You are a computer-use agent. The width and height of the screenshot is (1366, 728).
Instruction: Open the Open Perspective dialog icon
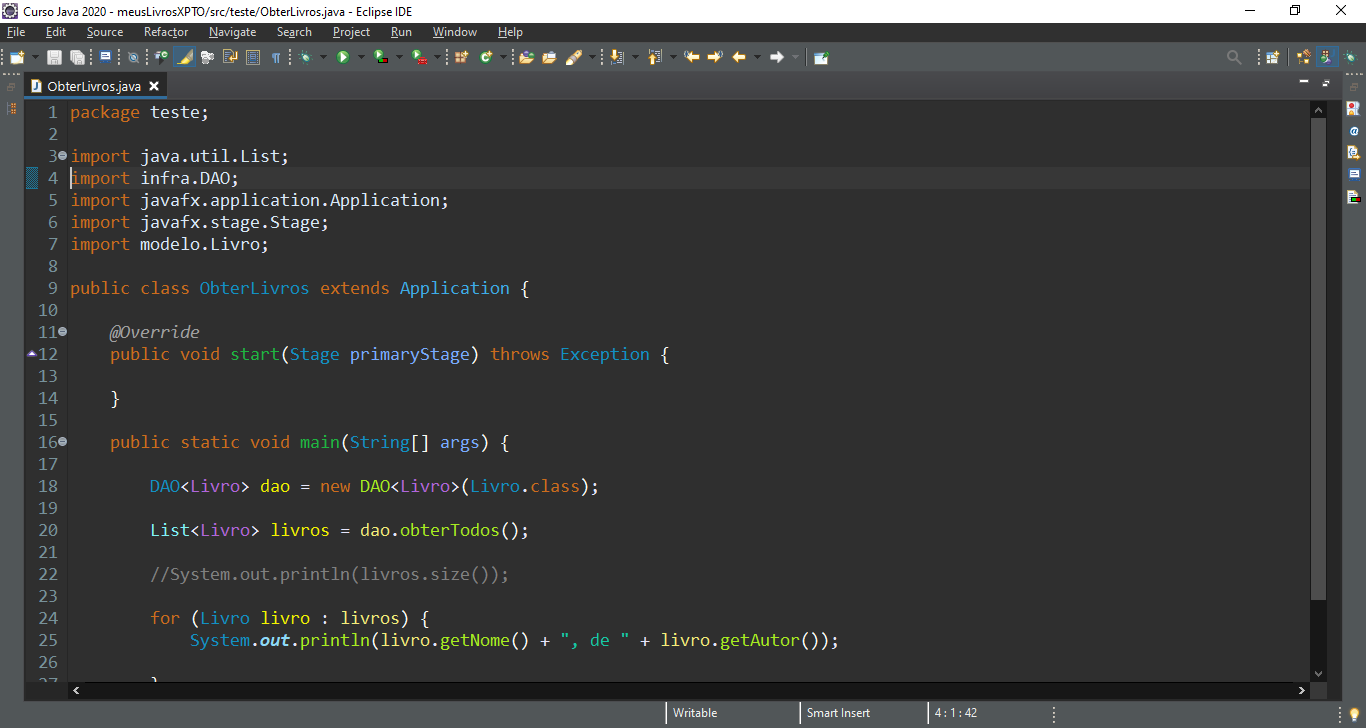[1272, 58]
